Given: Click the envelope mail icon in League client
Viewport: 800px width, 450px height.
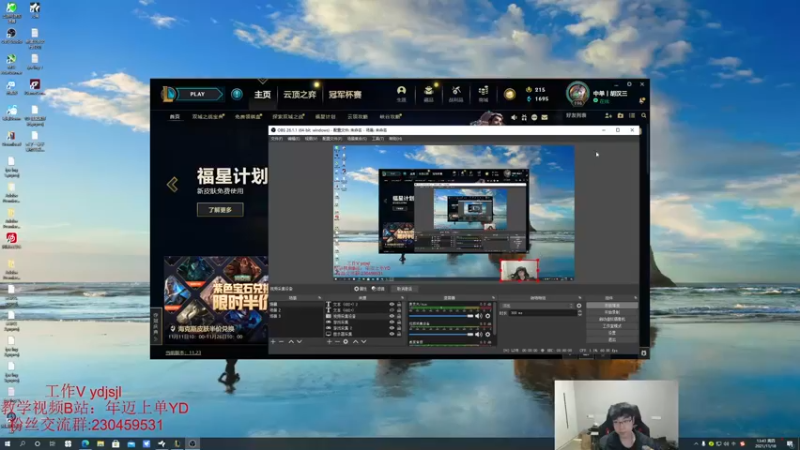Looking at the screenshot, I should coord(544,117).
